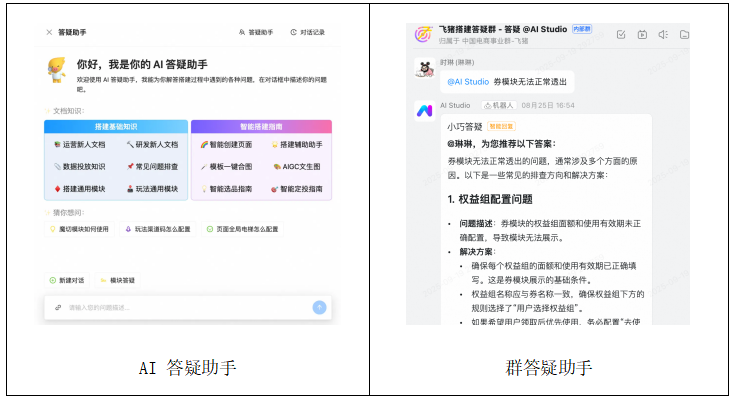
Task: Open 搭建辅助助手
Action: [x=297, y=145]
